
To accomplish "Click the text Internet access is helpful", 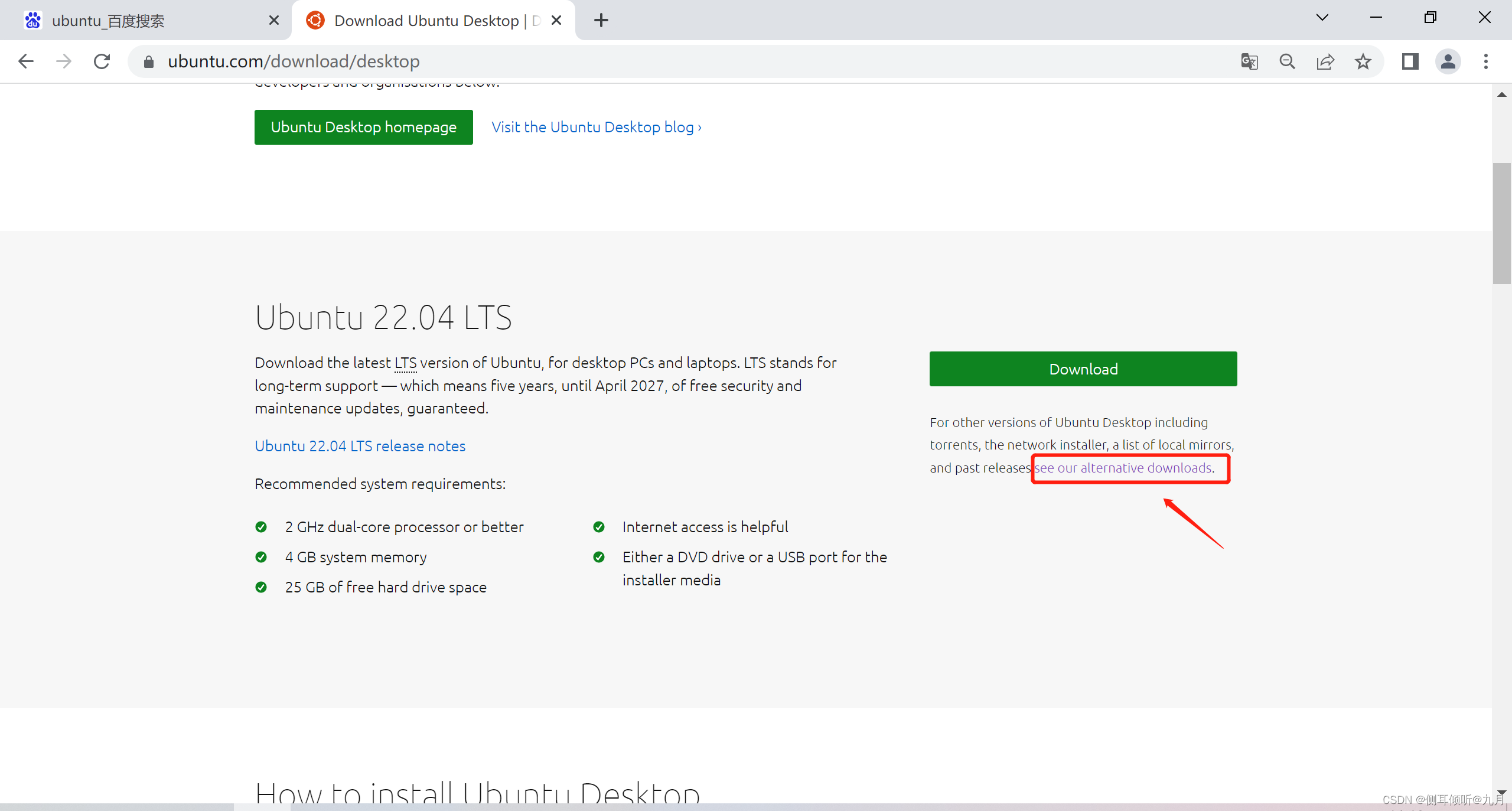I will coord(705,527).
